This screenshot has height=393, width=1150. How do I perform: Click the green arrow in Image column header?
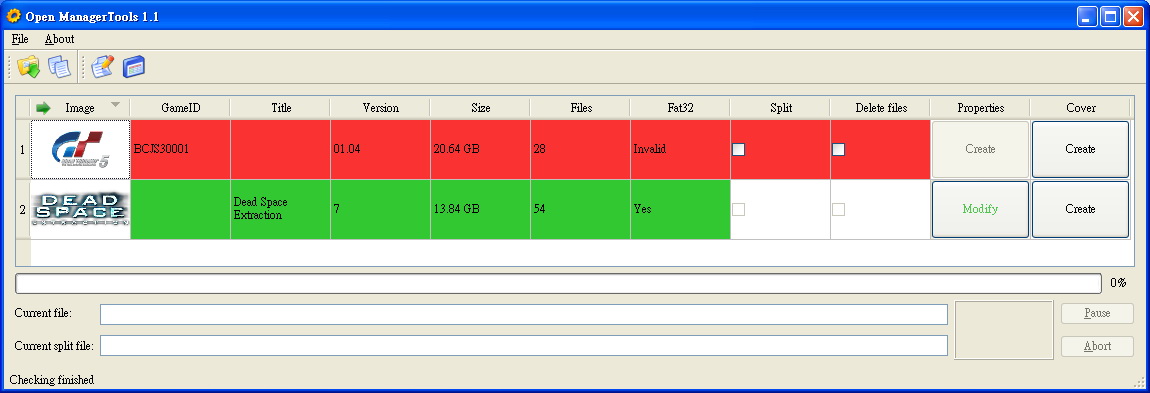(43, 108)
